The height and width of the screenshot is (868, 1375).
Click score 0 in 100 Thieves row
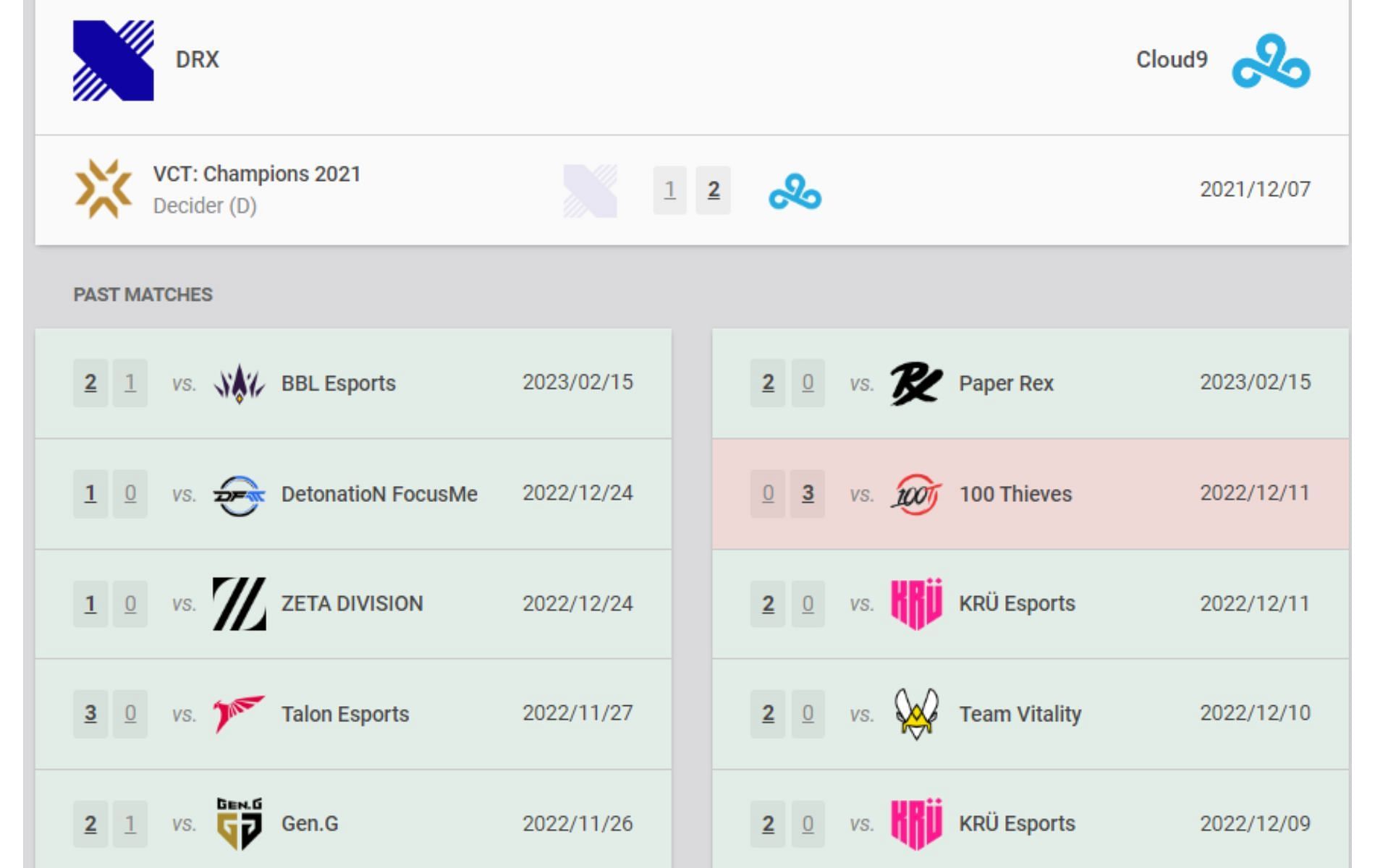click(x=768, y=493)
